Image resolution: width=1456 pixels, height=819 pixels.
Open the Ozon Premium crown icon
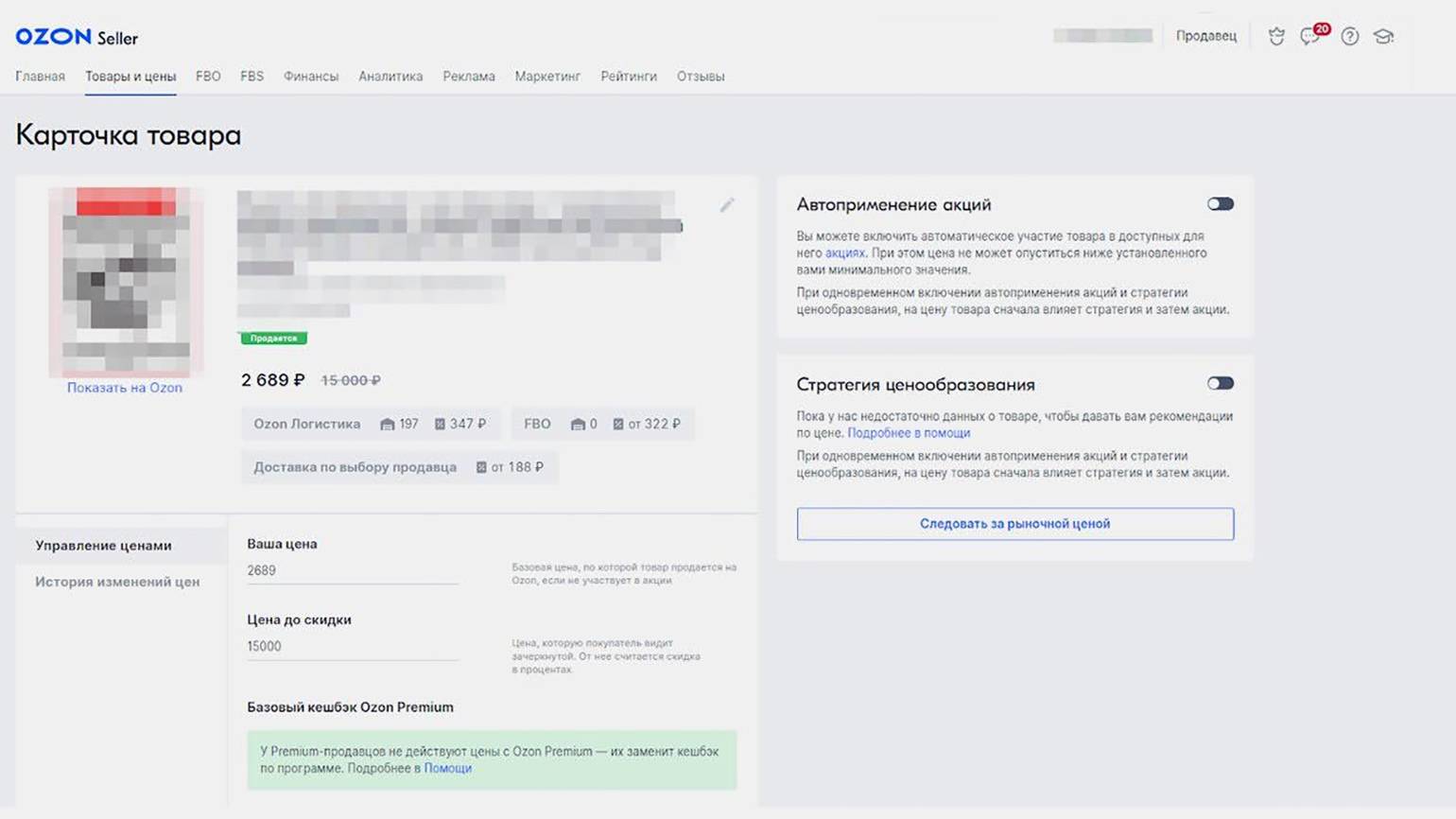coord(1276,37)
